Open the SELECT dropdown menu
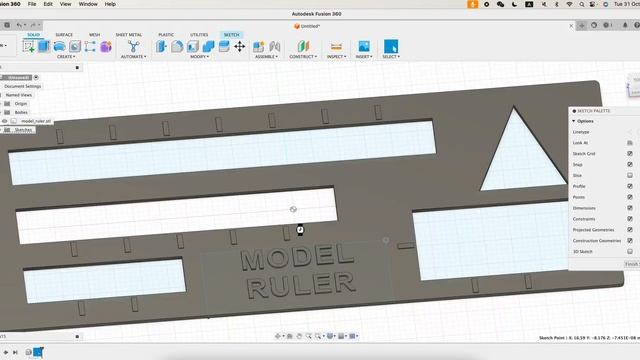Screen dimensions: 640x360 [x=391, y=57]
